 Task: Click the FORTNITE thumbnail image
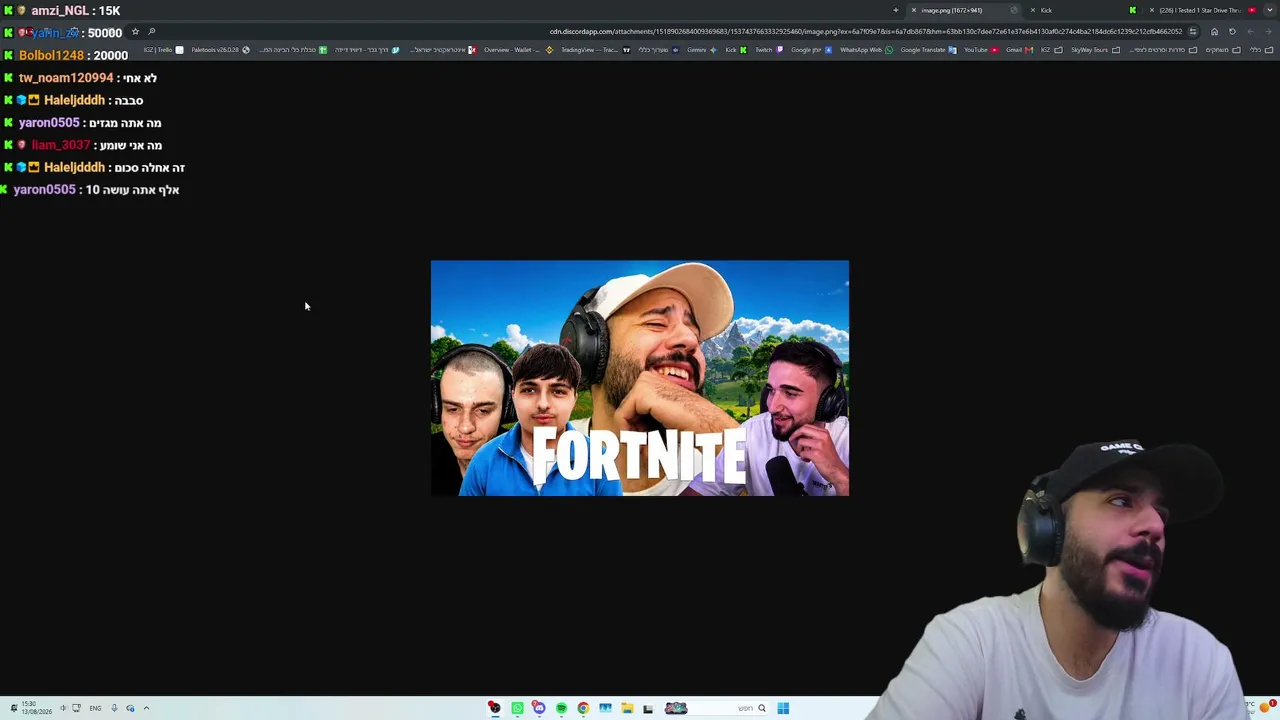point(640,378)
